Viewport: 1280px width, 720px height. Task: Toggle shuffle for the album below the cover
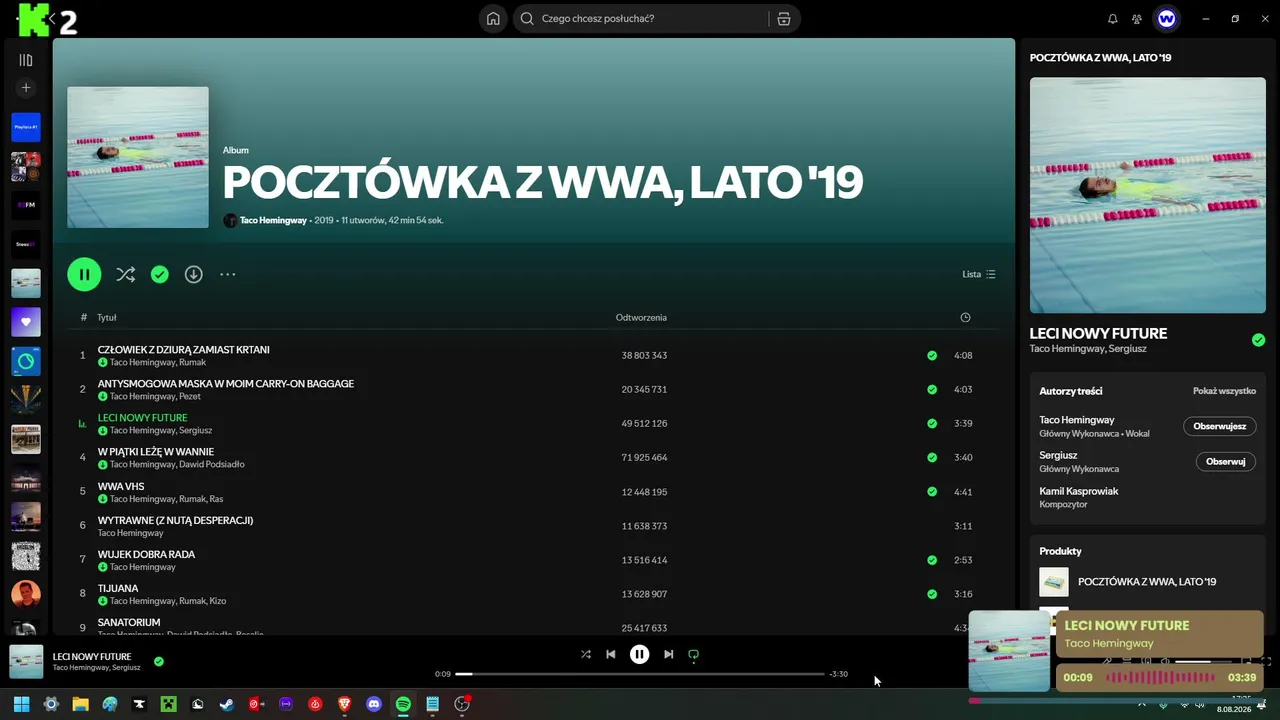tap(125, 274)
